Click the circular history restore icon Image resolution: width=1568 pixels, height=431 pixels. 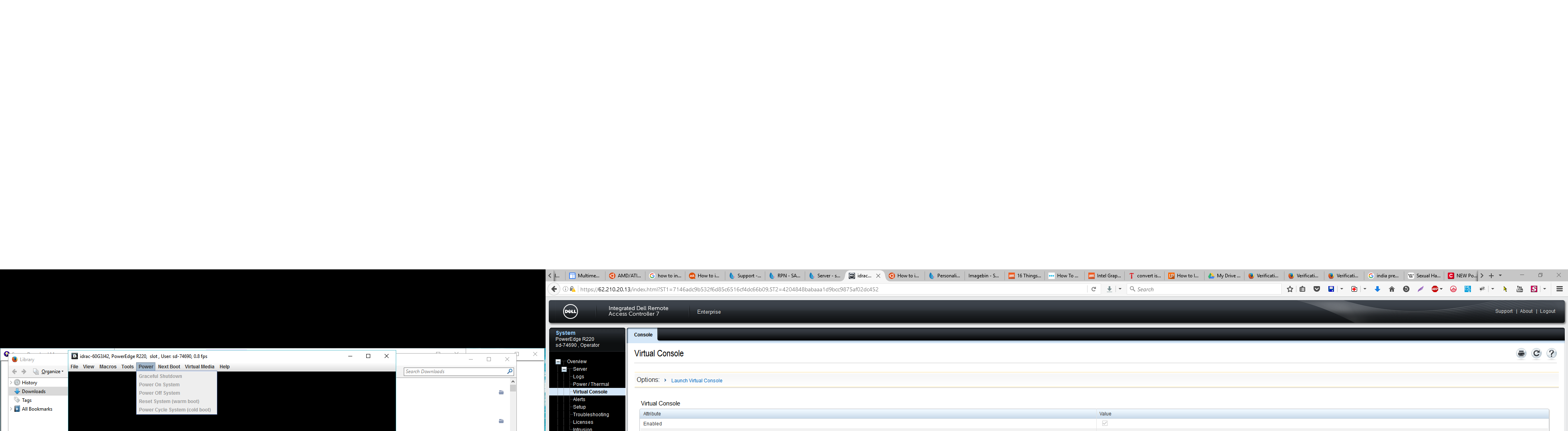(x=1406, y=289)
